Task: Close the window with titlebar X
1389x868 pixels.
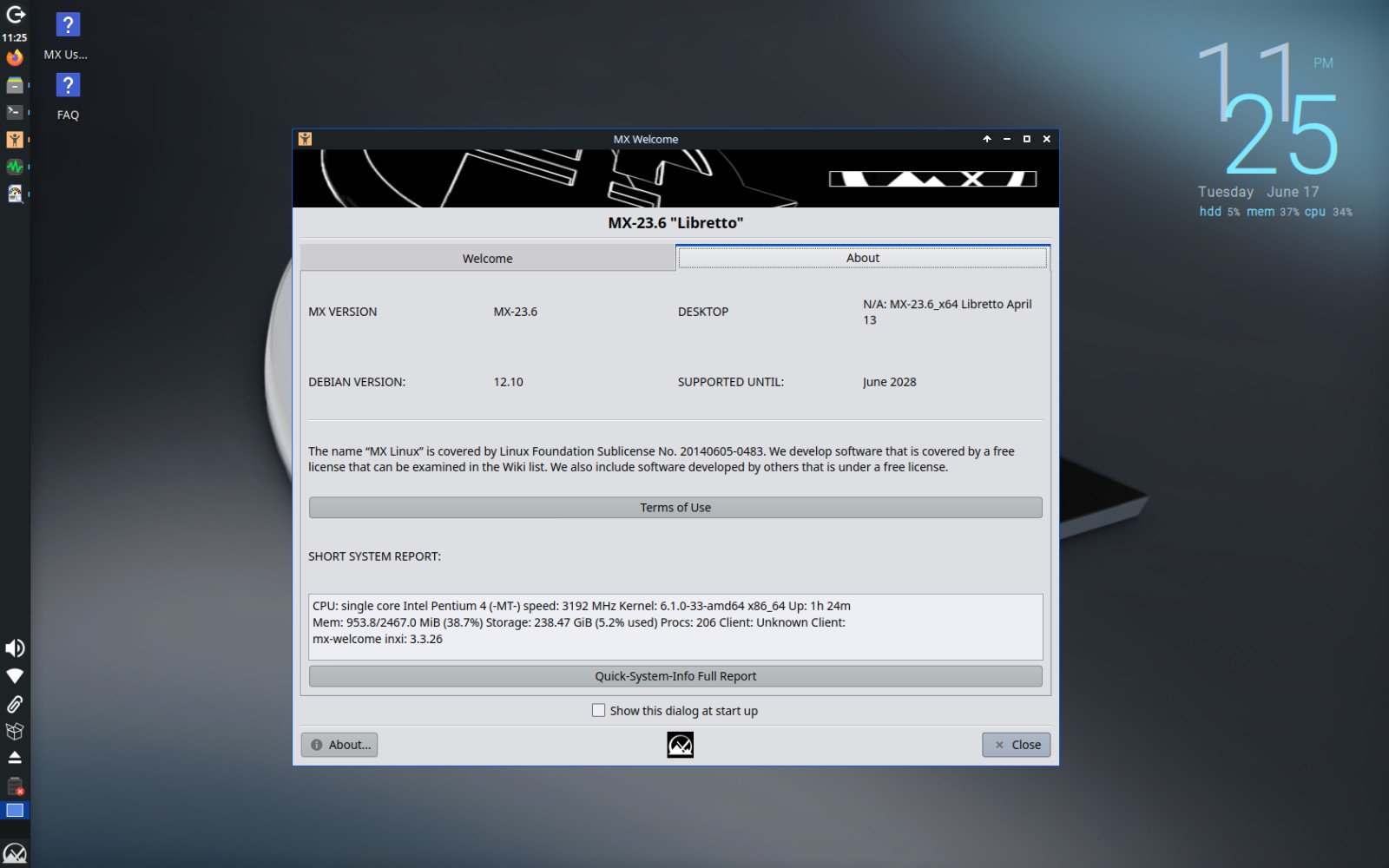Action: pyautogui.click(x=1047, y=139)
